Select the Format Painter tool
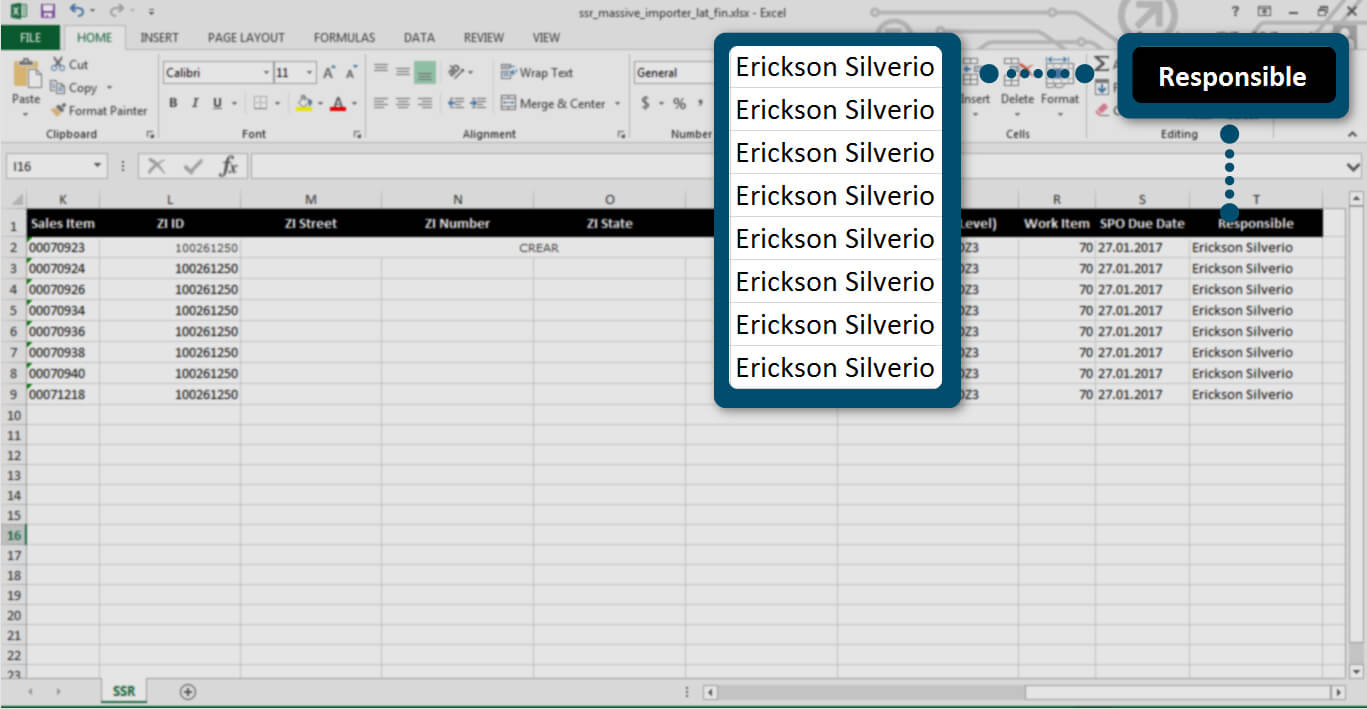 pos(99,110)
